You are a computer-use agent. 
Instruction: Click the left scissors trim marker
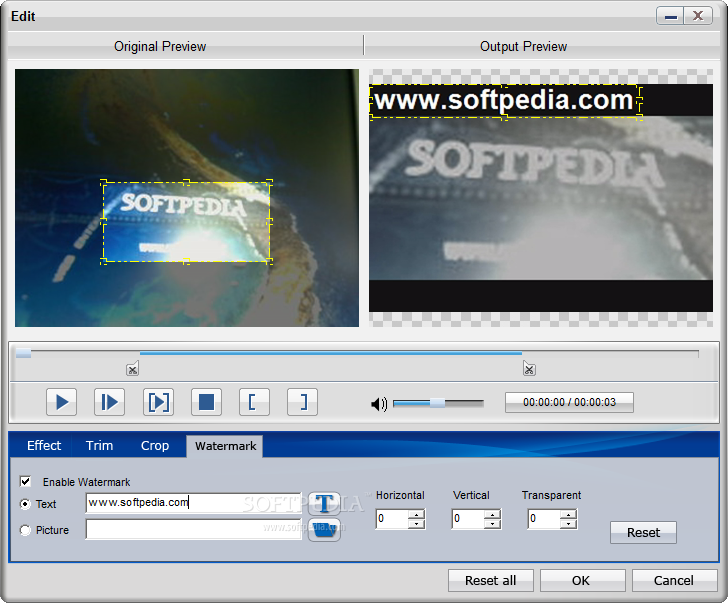tap(132, 369)
